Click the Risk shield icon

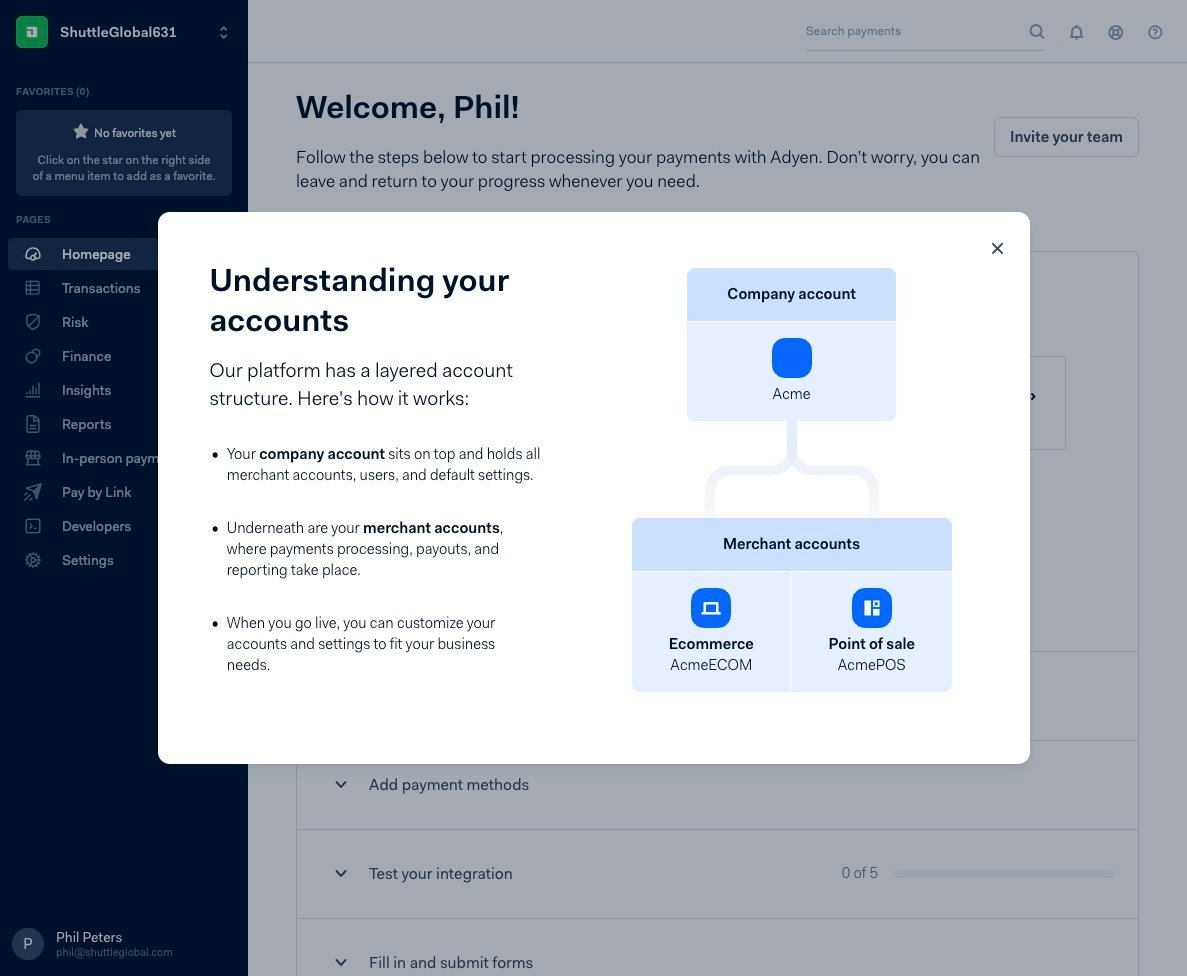coord(33,322)
